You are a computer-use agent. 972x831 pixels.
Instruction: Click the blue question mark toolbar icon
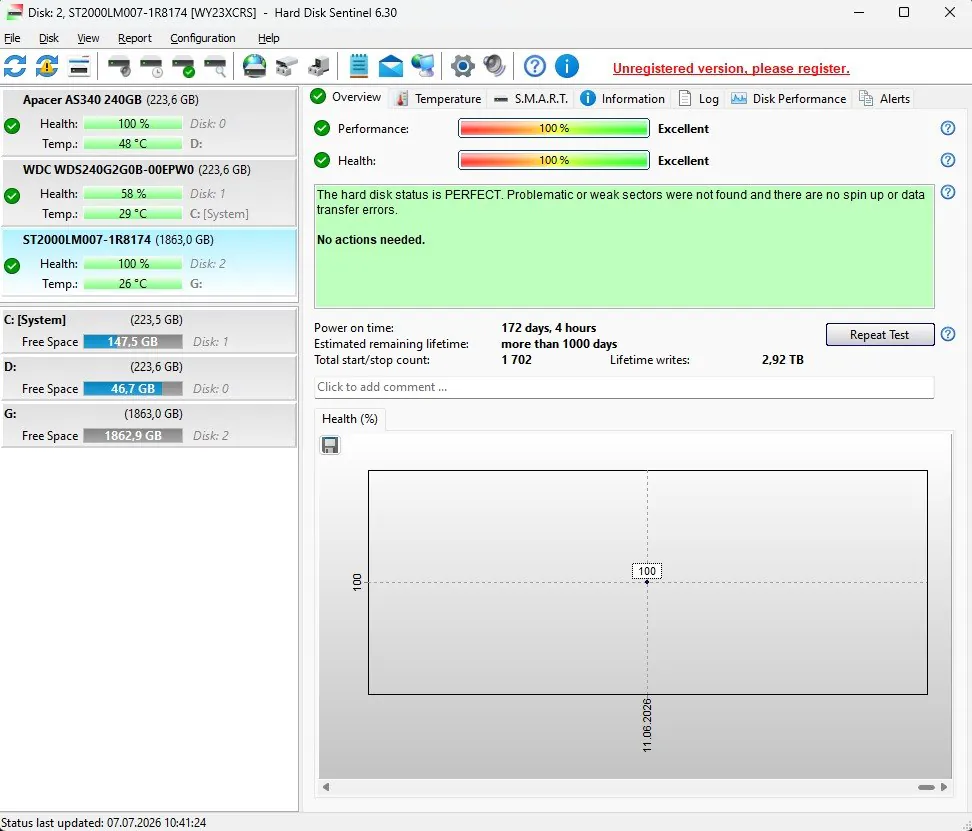(x=534, y=66)
